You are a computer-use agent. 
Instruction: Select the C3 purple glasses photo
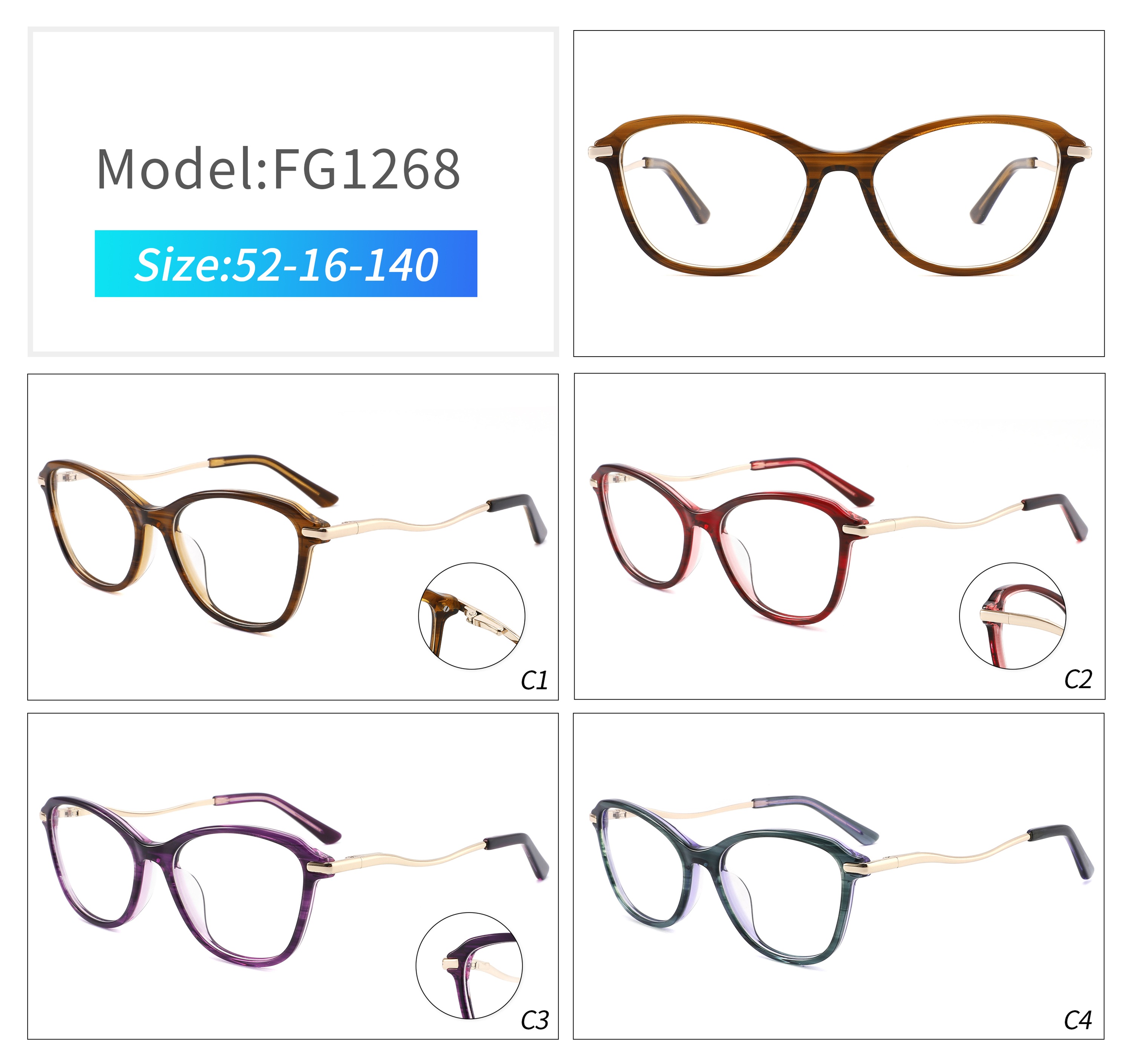(293, 876)
